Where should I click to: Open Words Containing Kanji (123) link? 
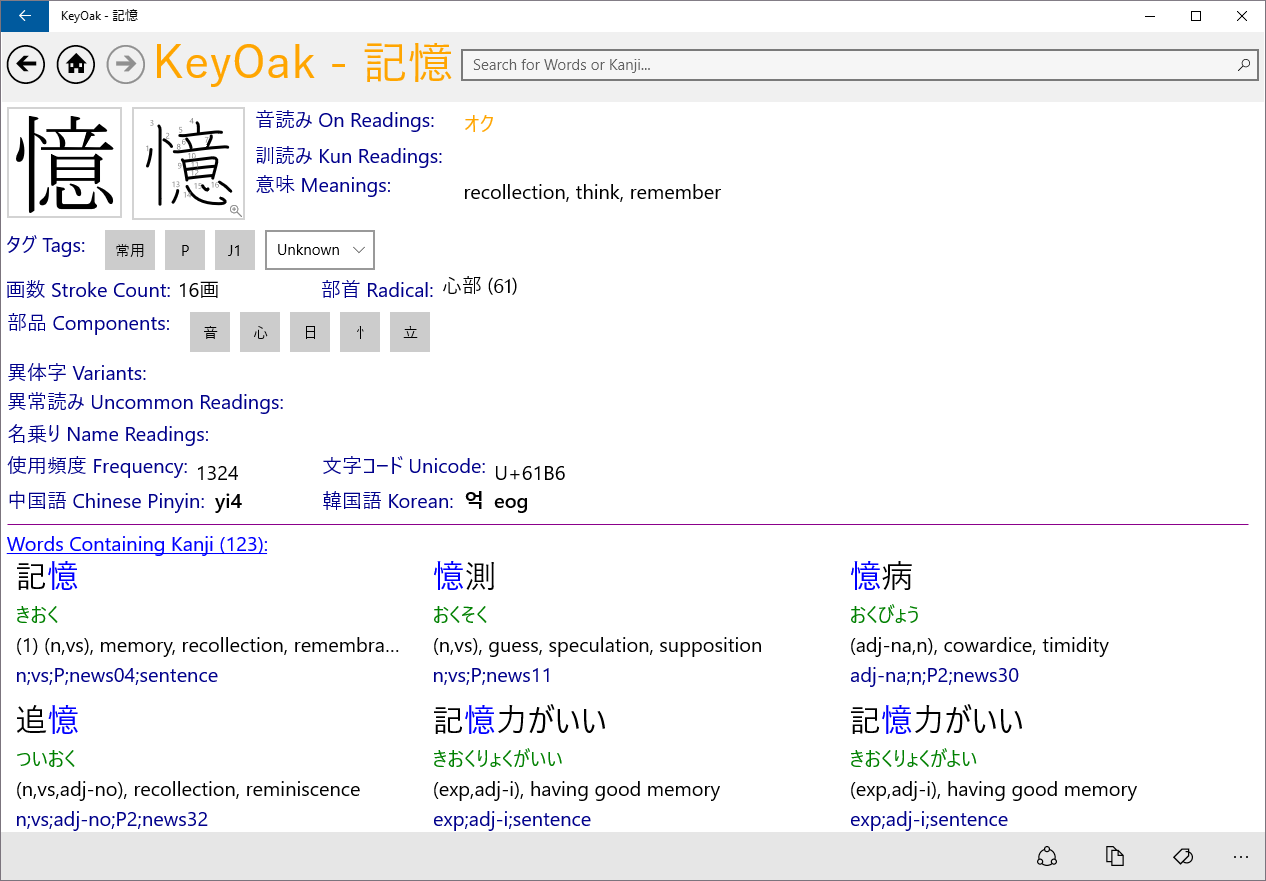[137, 544]
